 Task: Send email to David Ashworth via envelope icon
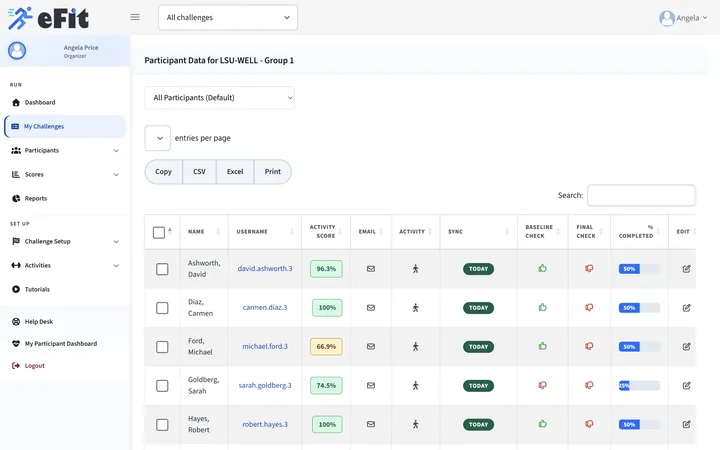(371, 269)
